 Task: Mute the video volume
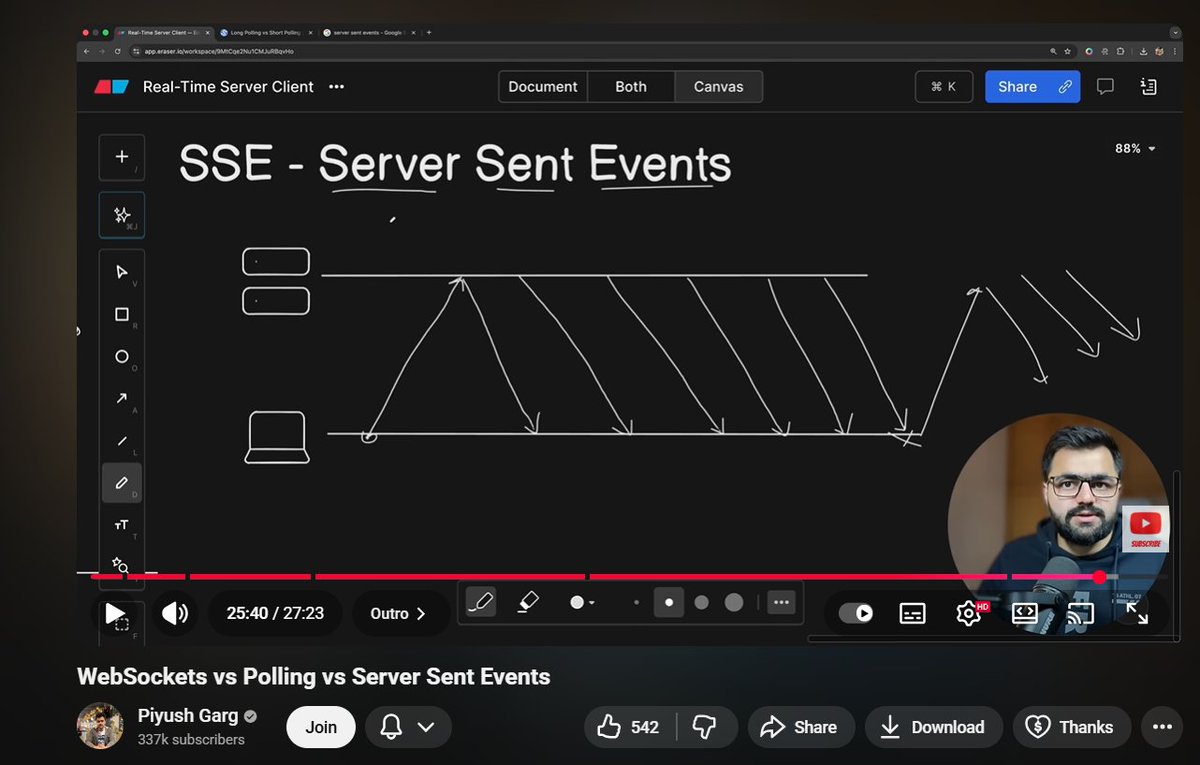point(175,613)
